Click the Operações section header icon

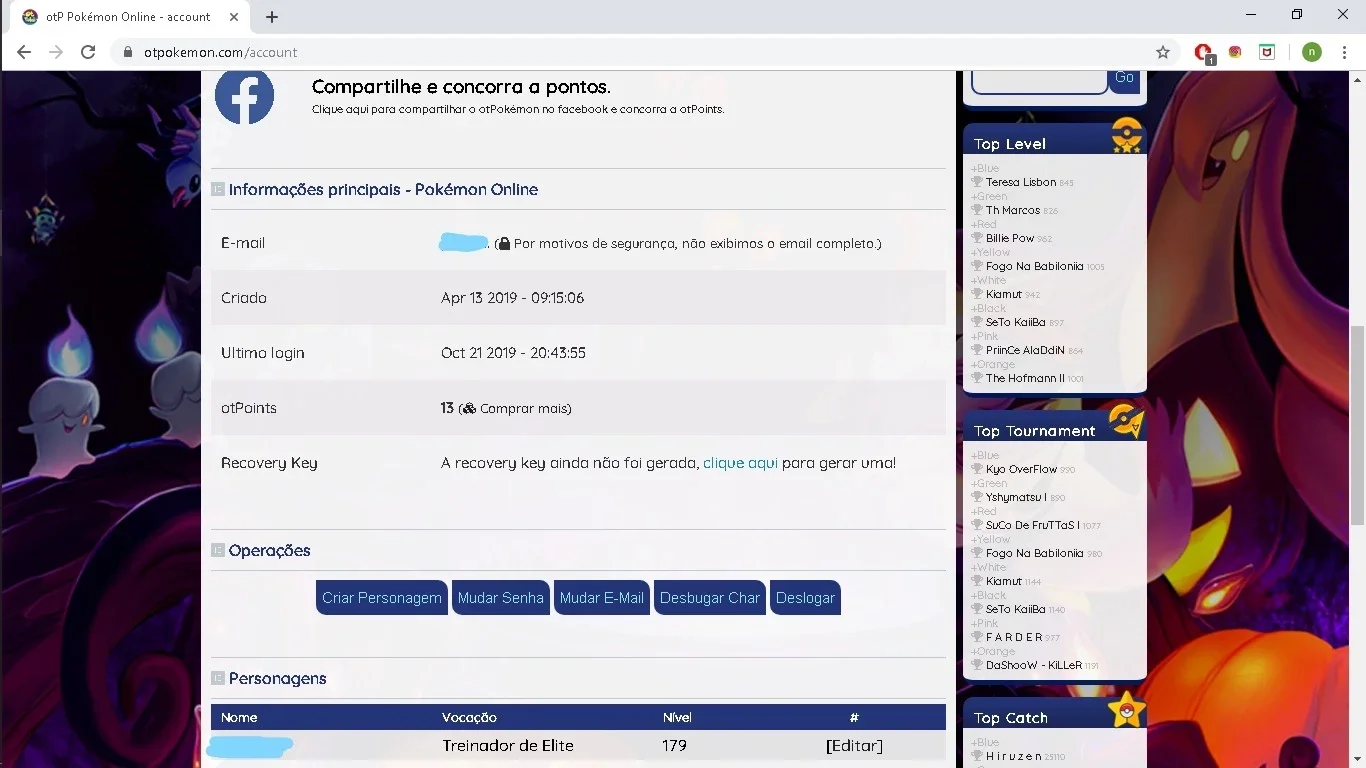coord(218,550)
